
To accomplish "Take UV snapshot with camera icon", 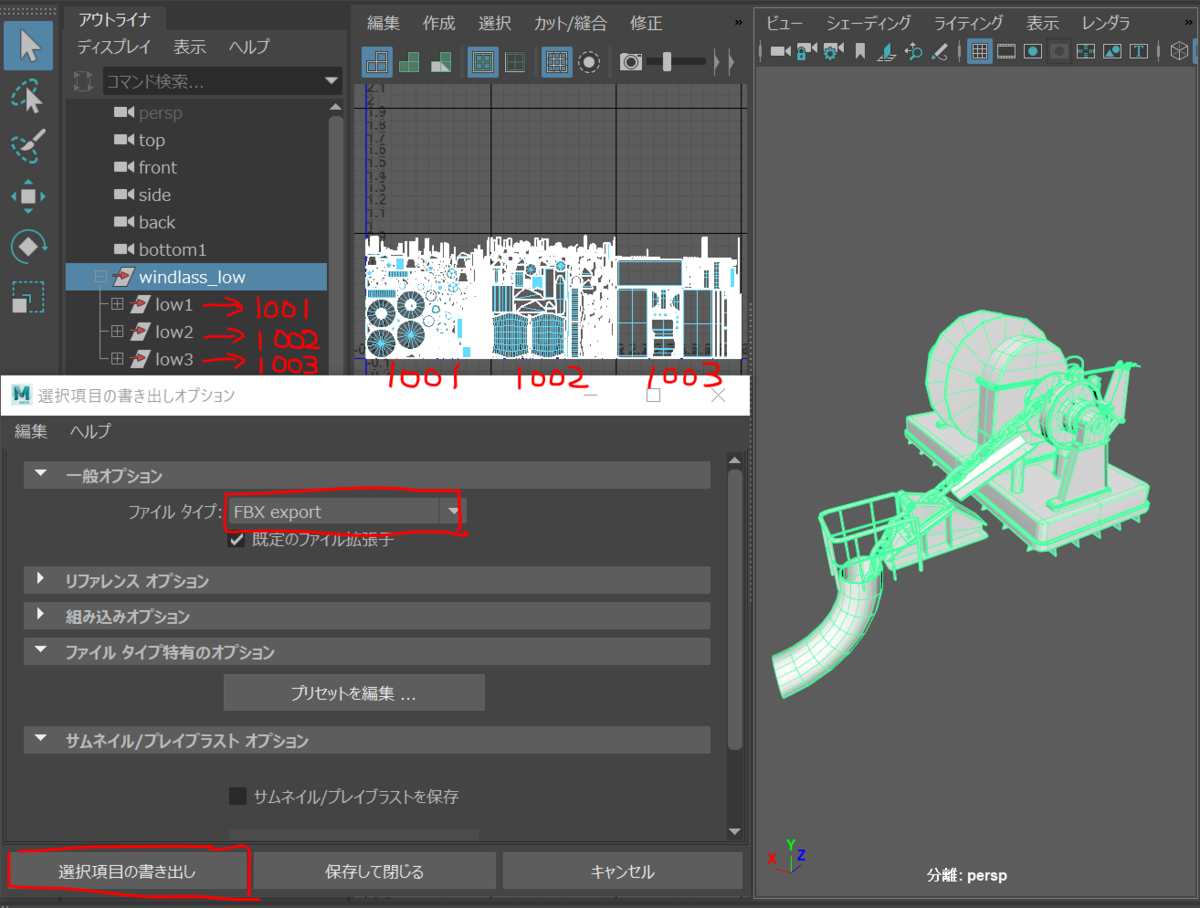I will click(x=631, y=62).
